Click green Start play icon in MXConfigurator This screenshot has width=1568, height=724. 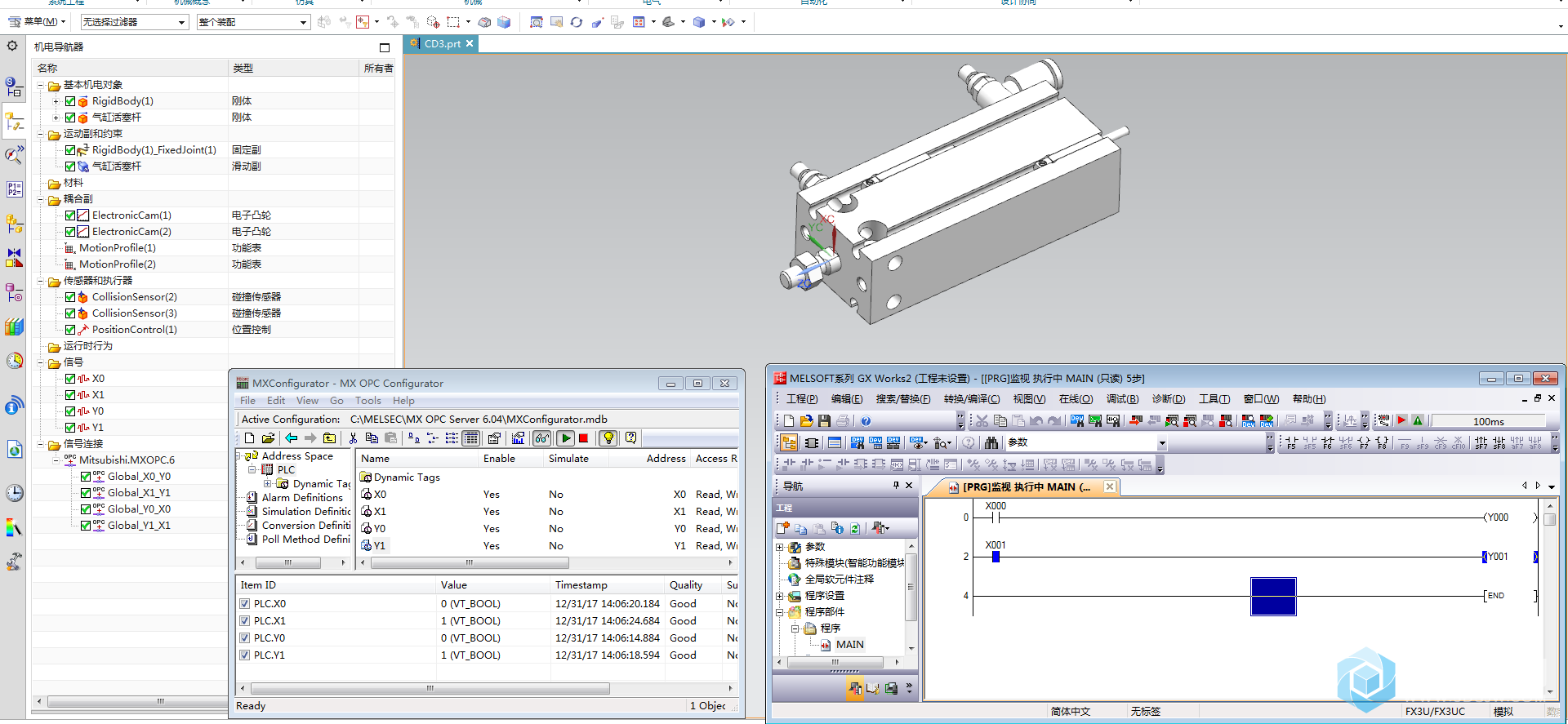(566, 438)
